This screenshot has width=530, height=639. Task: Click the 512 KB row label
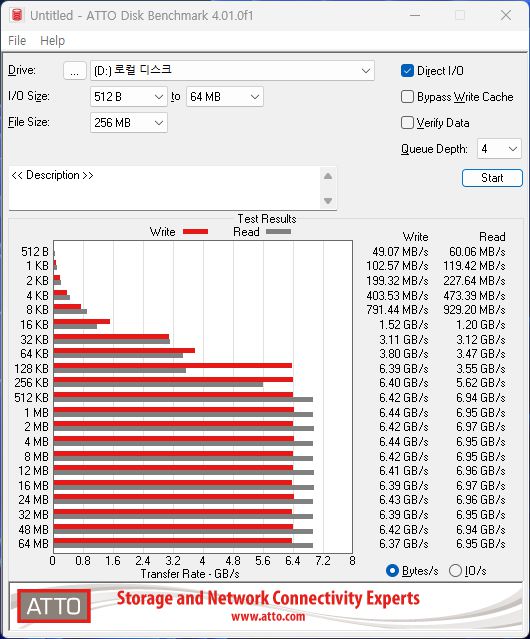point(31,398)
